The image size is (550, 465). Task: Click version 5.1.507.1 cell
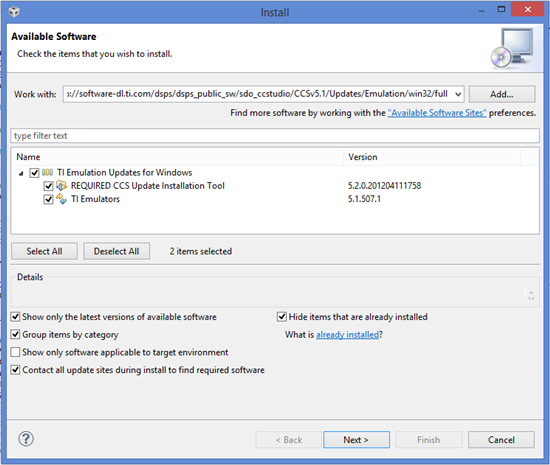click(x=364, y=199)
